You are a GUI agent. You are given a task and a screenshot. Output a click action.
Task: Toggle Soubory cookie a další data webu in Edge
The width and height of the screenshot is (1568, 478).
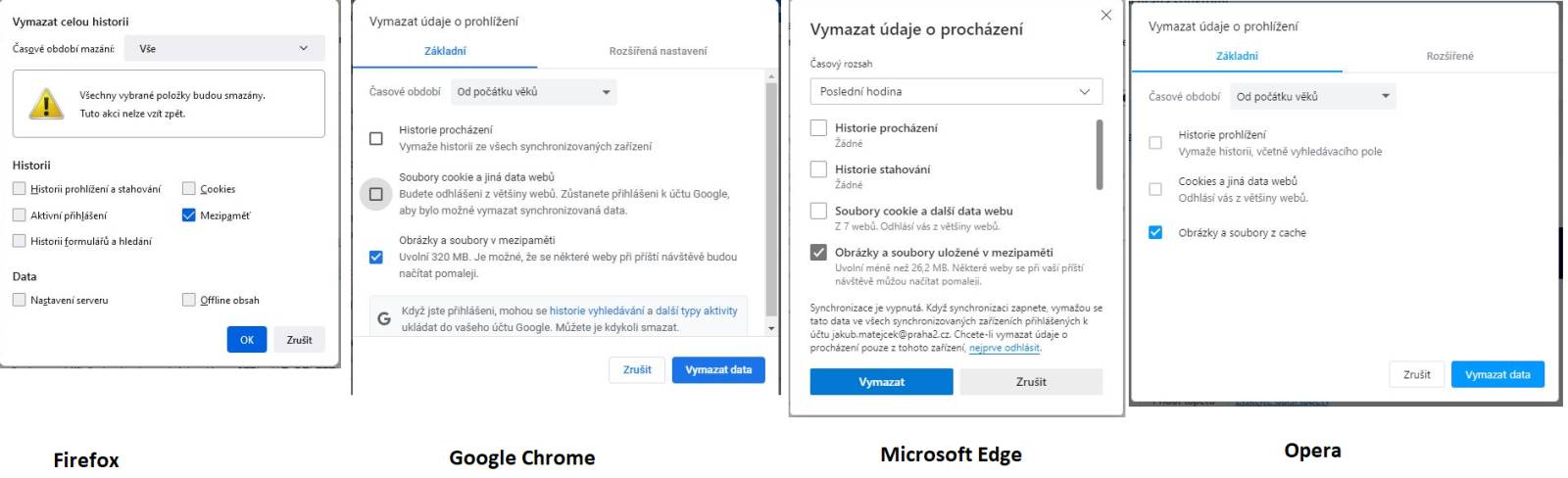click(818, 211)
